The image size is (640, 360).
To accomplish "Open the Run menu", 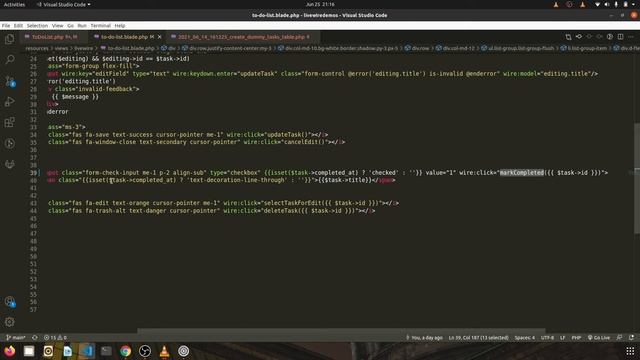I will (x=82, y=25).
